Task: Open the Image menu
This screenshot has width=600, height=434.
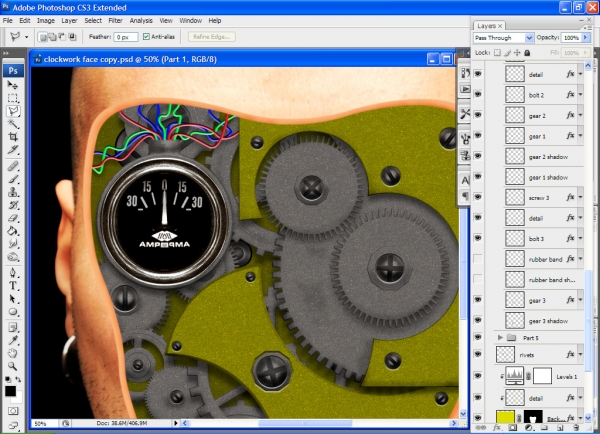Action: 46,21
